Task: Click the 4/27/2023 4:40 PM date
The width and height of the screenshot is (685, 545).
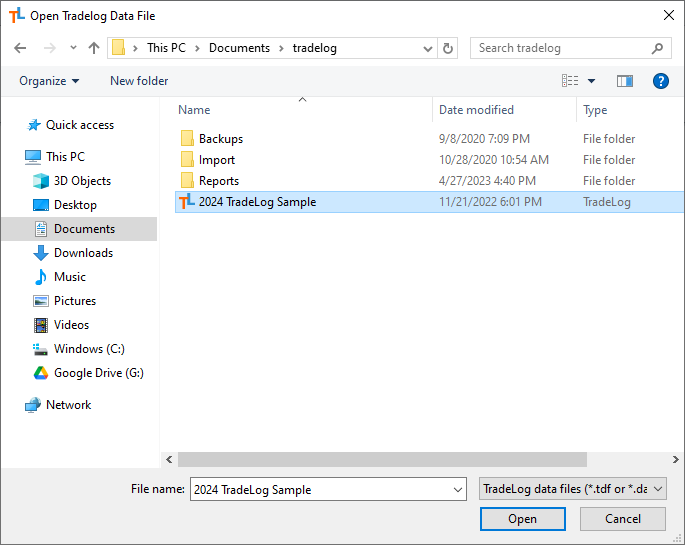Action: pos(487,181)
